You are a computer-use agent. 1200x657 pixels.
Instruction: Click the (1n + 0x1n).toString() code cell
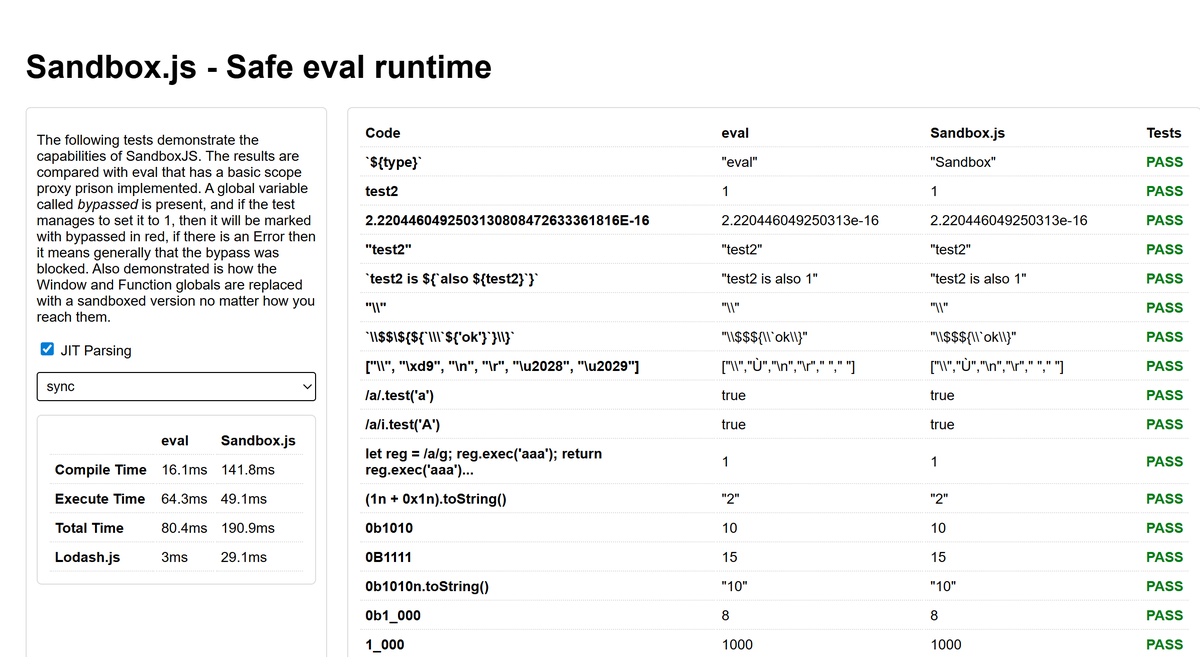[436, 498]
